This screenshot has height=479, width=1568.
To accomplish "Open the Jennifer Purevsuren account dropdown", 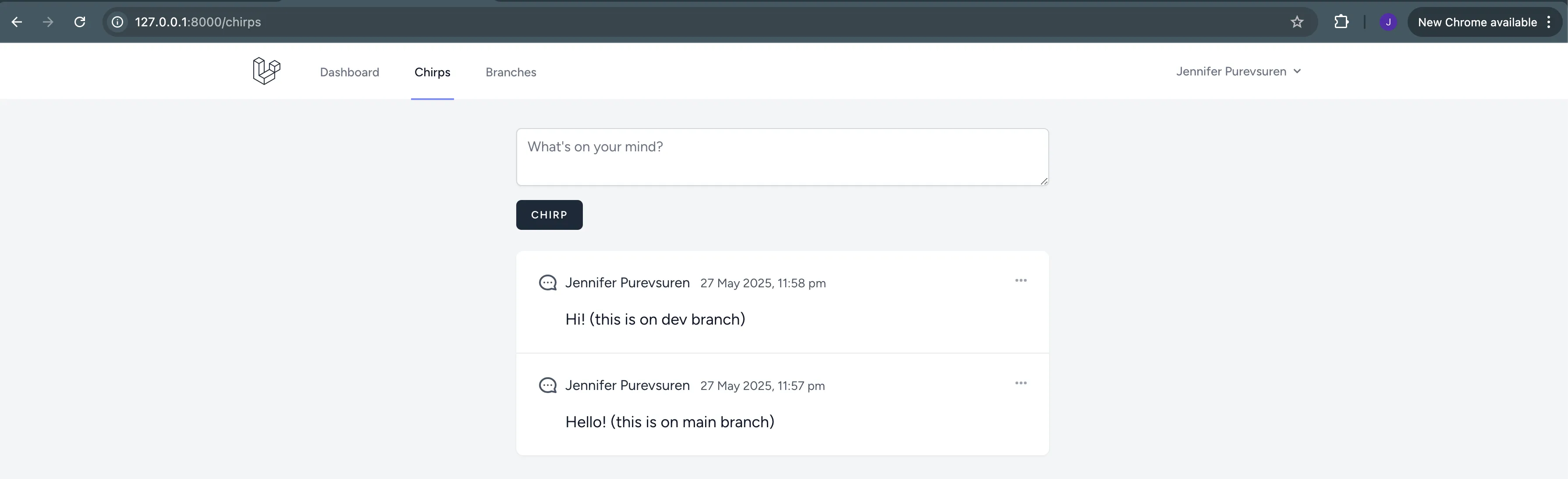I will (1239, 71).
